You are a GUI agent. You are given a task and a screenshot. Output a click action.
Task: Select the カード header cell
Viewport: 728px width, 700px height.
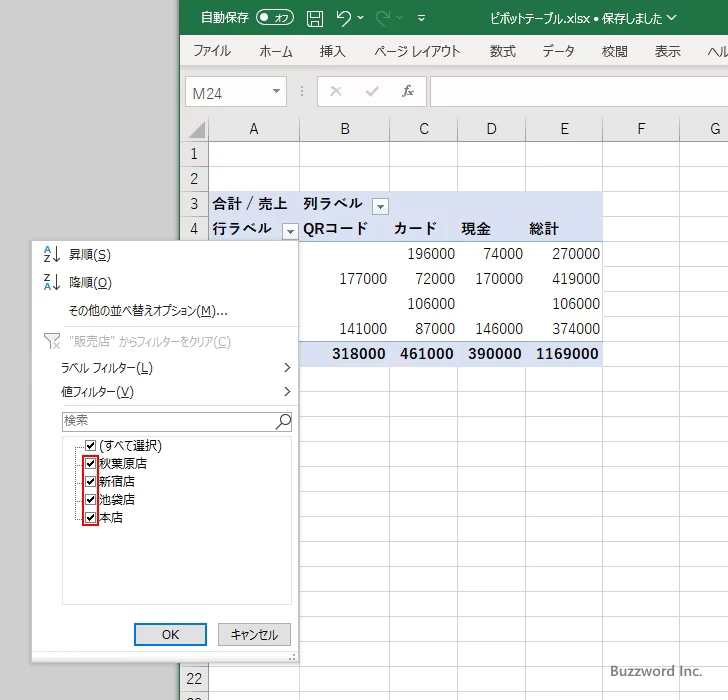(x=423, y=229)
